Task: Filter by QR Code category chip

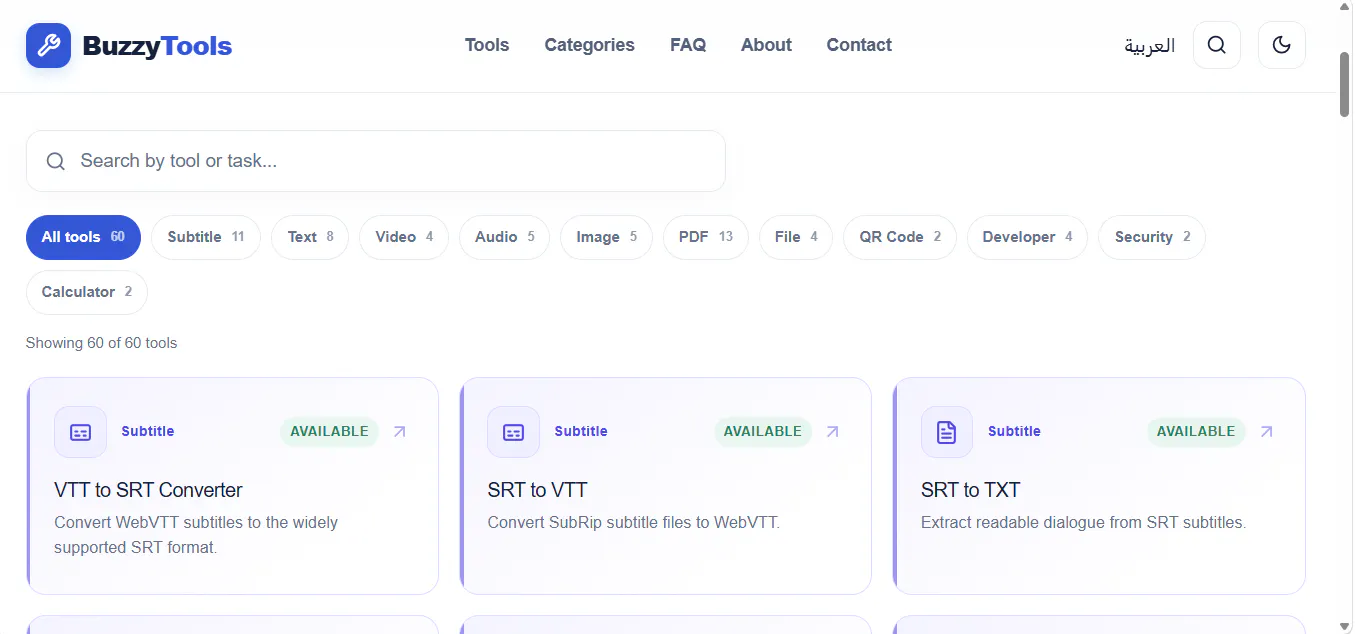Action: tap(900, 237)
